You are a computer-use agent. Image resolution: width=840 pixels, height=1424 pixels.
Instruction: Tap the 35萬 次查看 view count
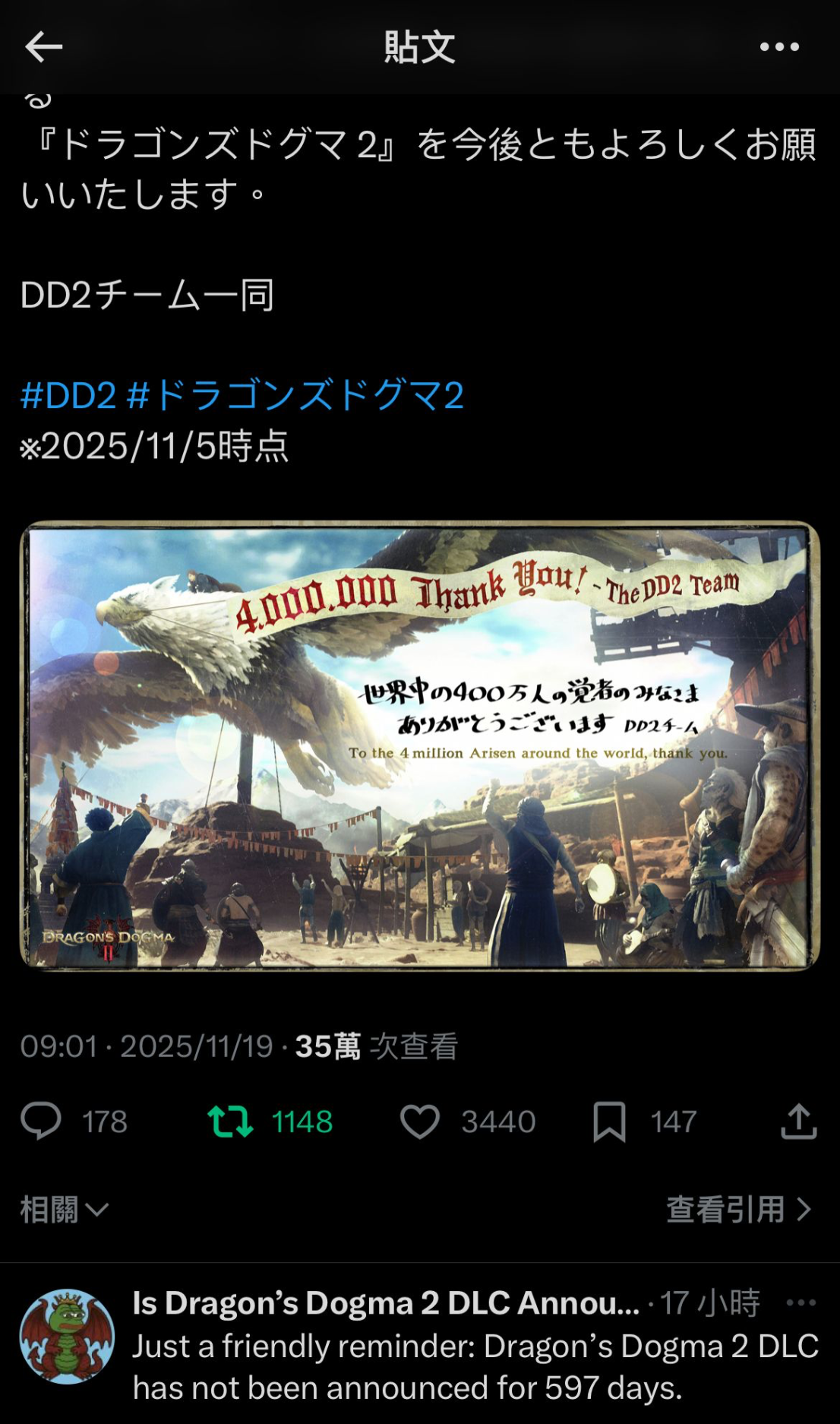click(x=377, y=1046)
